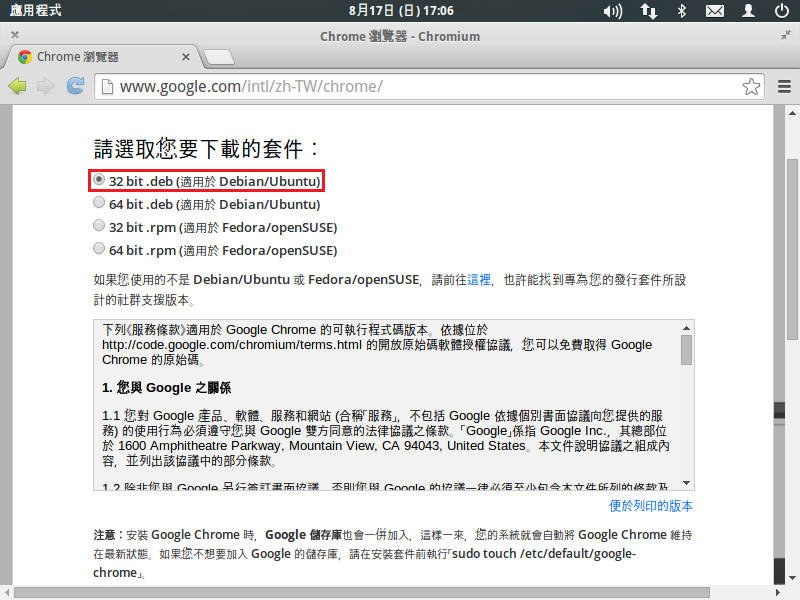Close the Chromium window

click(x=15, y=35)
